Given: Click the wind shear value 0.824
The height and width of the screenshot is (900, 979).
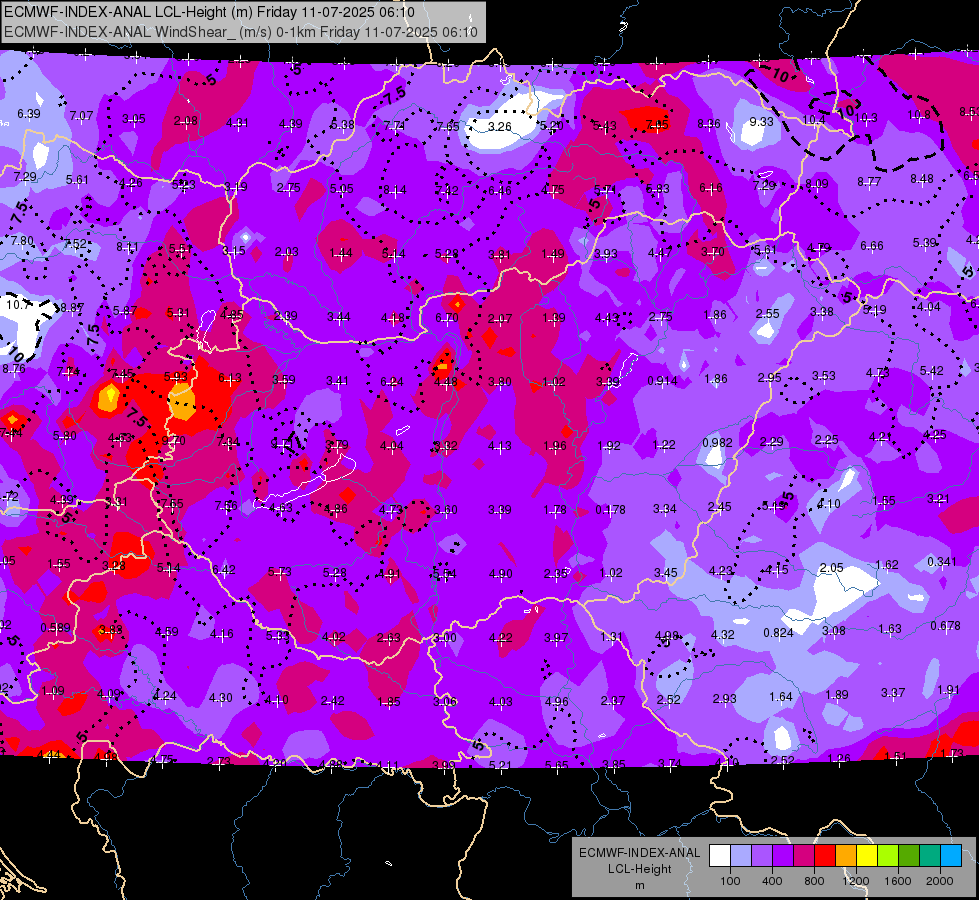Looking at the screenshot, I should [779, 633].
